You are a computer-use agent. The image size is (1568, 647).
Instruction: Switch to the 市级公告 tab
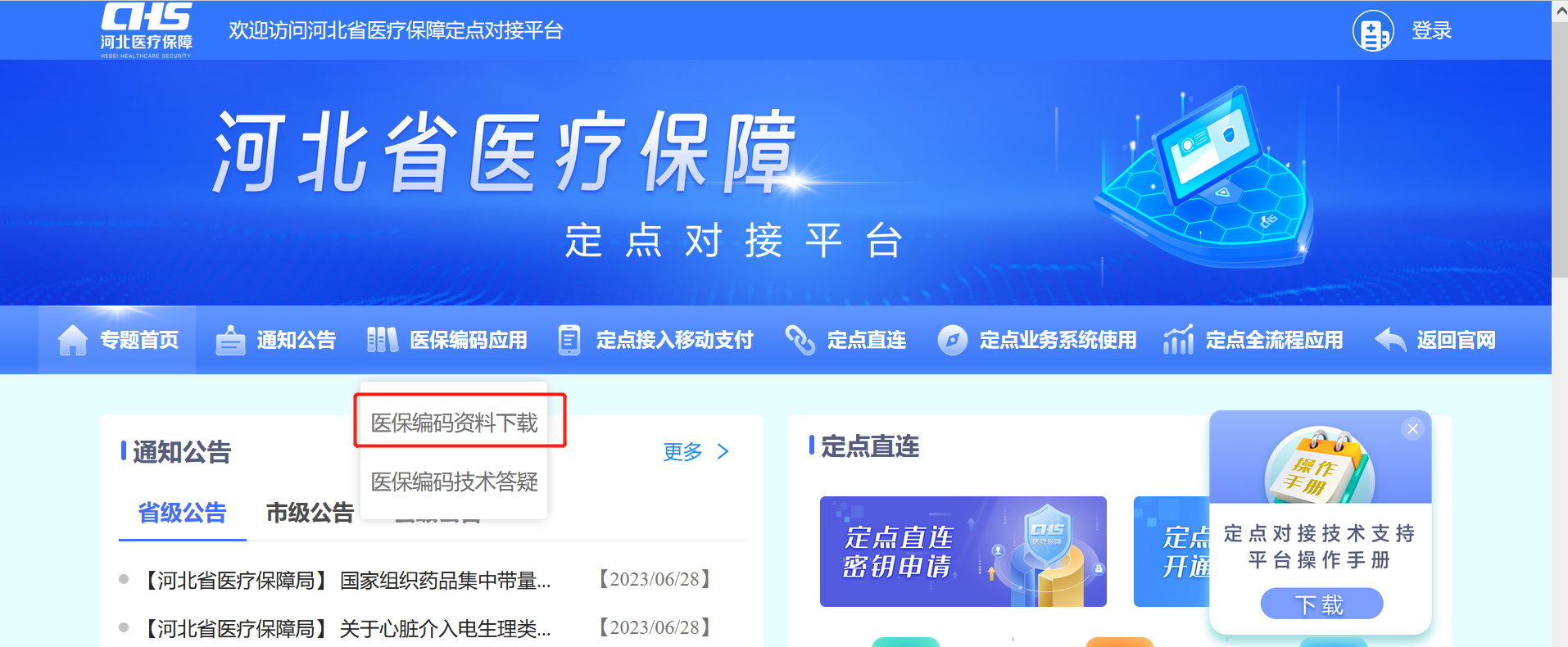[310, 513]
